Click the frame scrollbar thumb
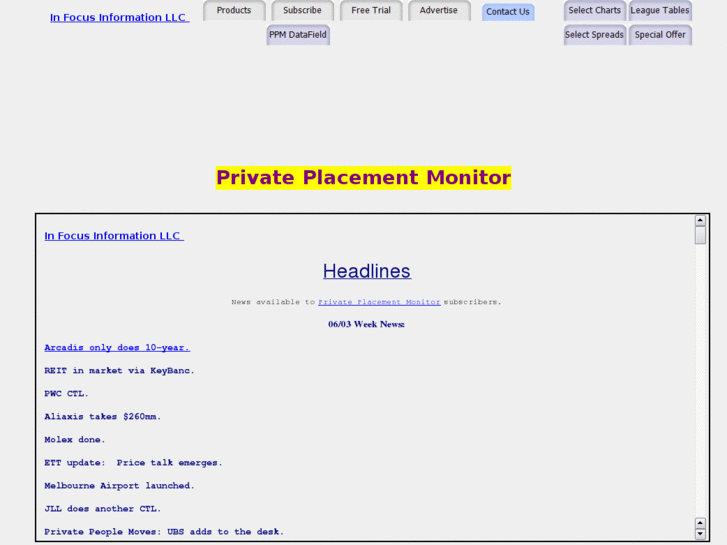This screenshot has height=545, width=727. coord(700,235)
